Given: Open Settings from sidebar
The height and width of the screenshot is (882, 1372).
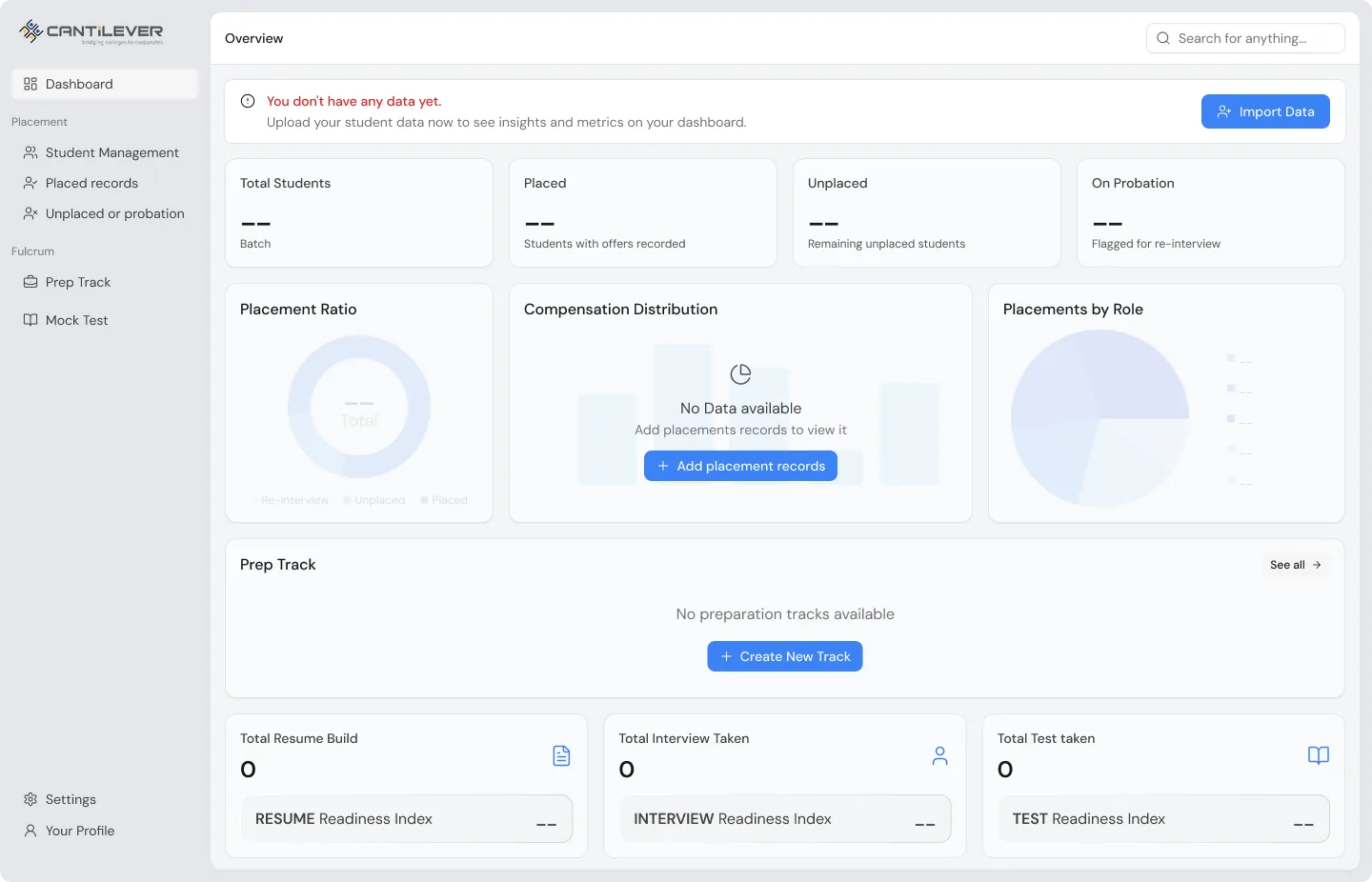Looking at the screenshot, I should tap(105, 799).
